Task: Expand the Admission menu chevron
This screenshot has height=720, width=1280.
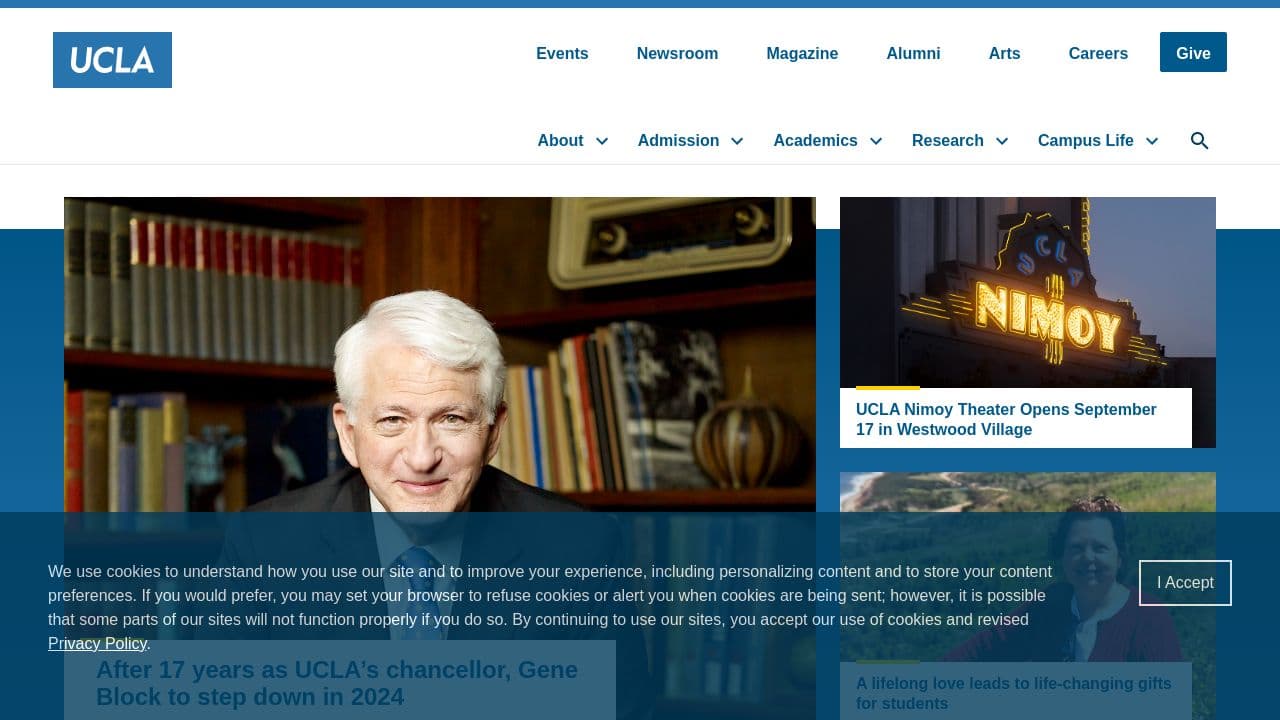Action: (737, 141)
